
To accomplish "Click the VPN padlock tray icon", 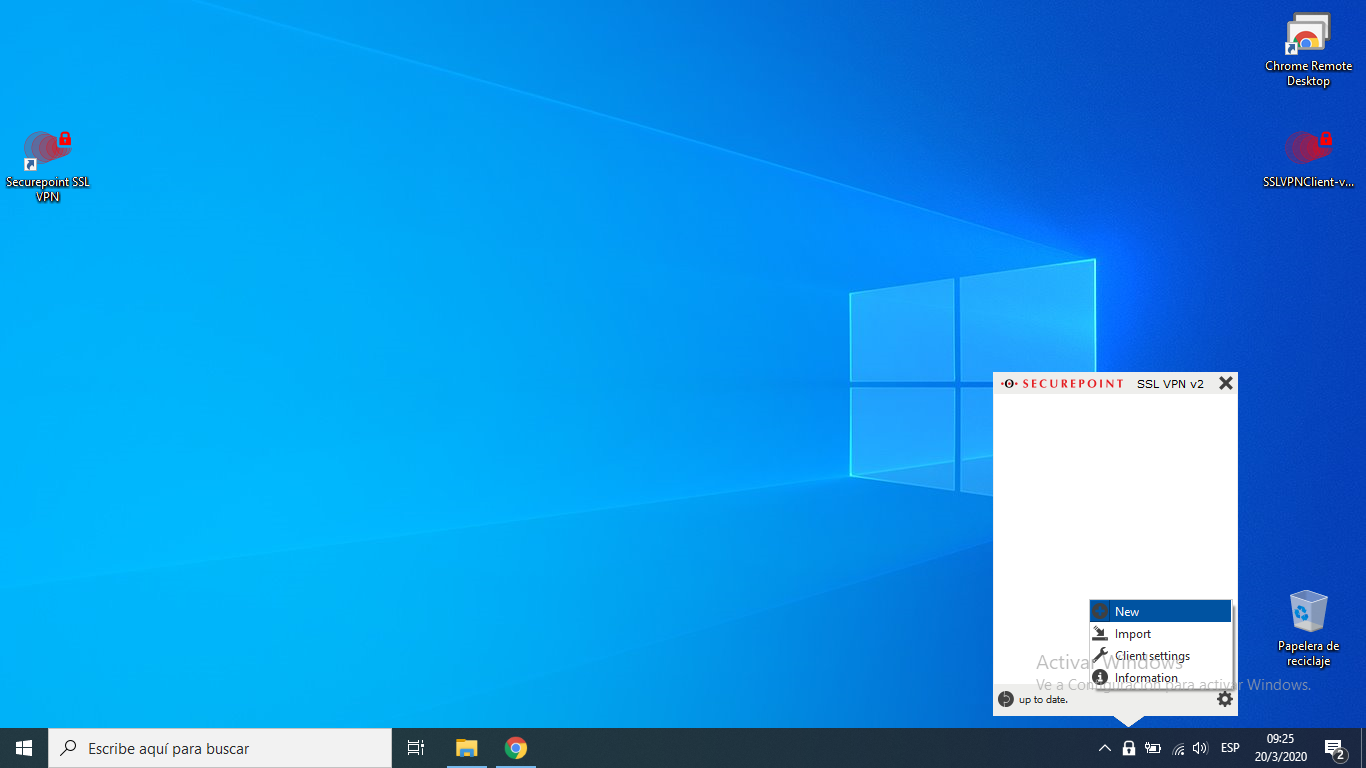I will [1129, 748].
